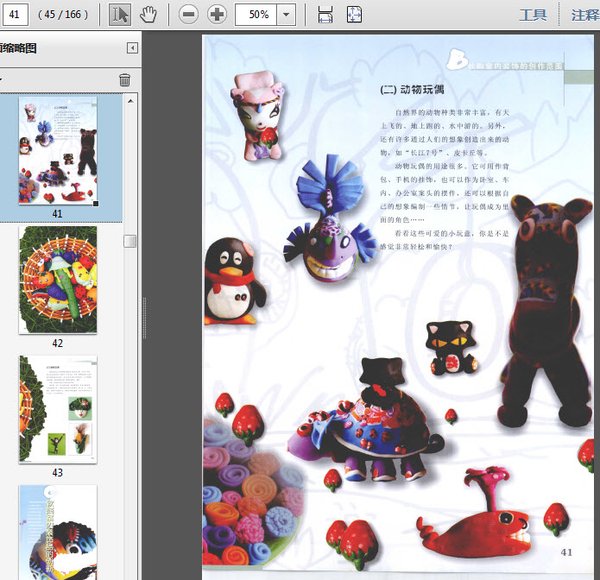Select page 41 thumbnail
Screen dimensions: 600x580
click(58, 151)
